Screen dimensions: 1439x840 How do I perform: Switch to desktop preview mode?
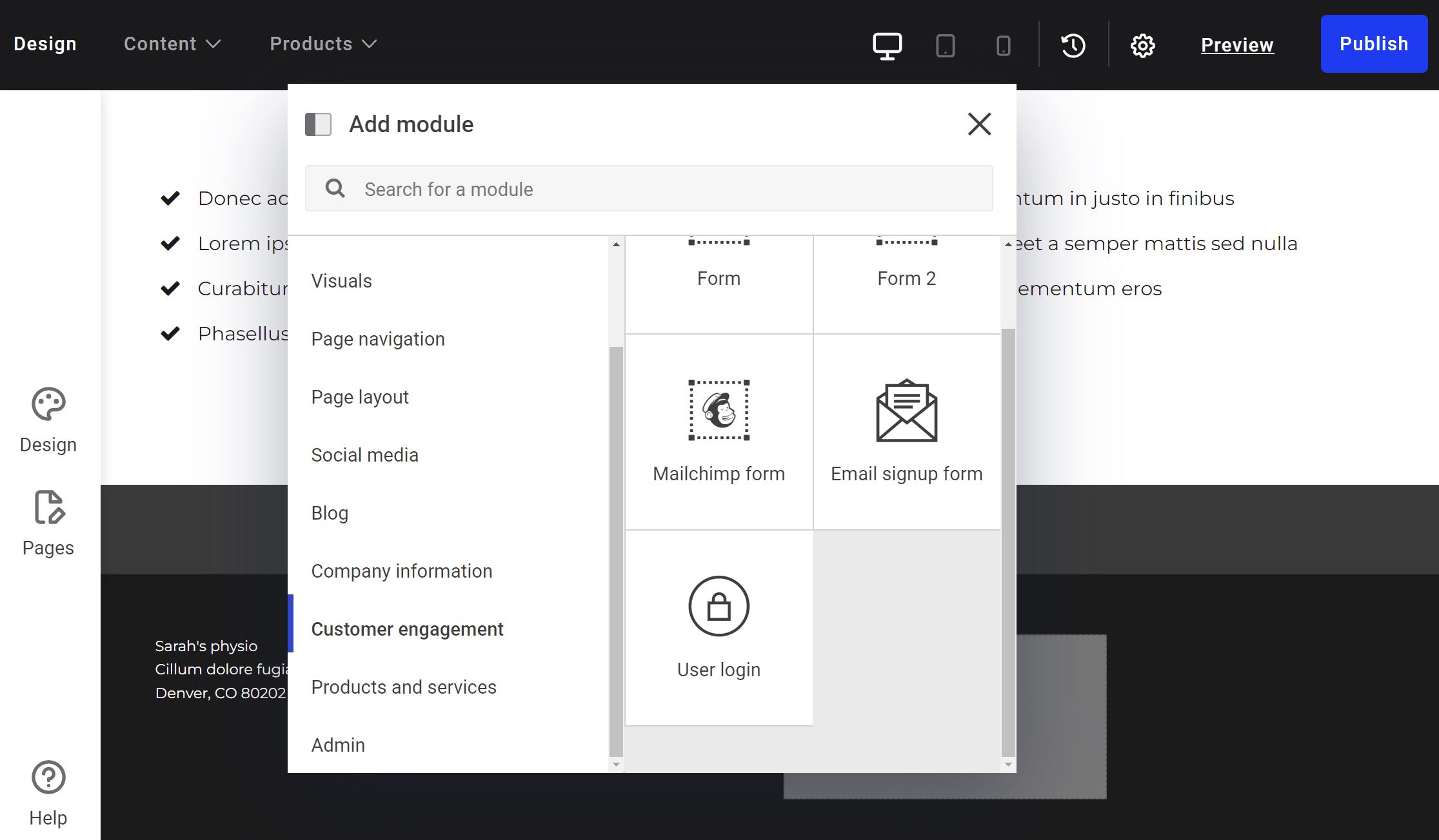[887, 45]
